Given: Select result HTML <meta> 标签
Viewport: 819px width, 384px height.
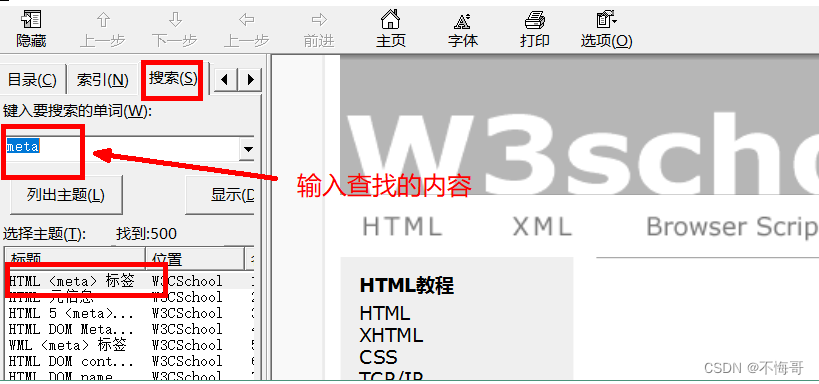Looking at the screenshot, I should (130, 281).
